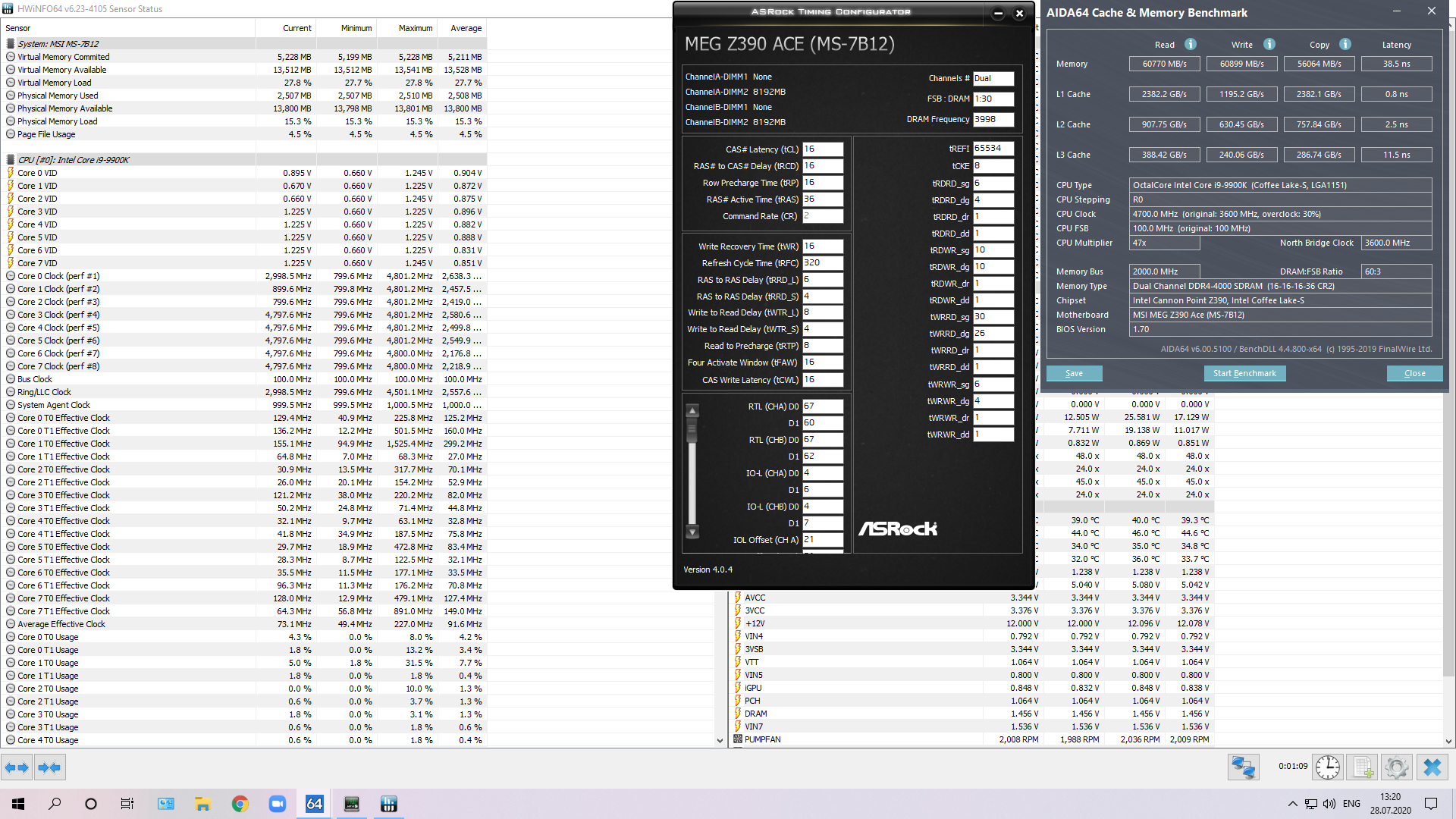The width and height of the screenshot is (1456, 819).
Task: Click the Read info icon in AIDA64
Action: [1191, 44]
